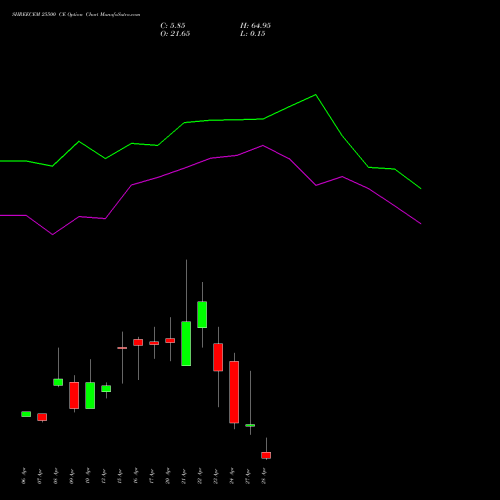The image size is (500, 500).
Task: Click the green candlestick for 22 Apr
Action: (x=202, y=315)
